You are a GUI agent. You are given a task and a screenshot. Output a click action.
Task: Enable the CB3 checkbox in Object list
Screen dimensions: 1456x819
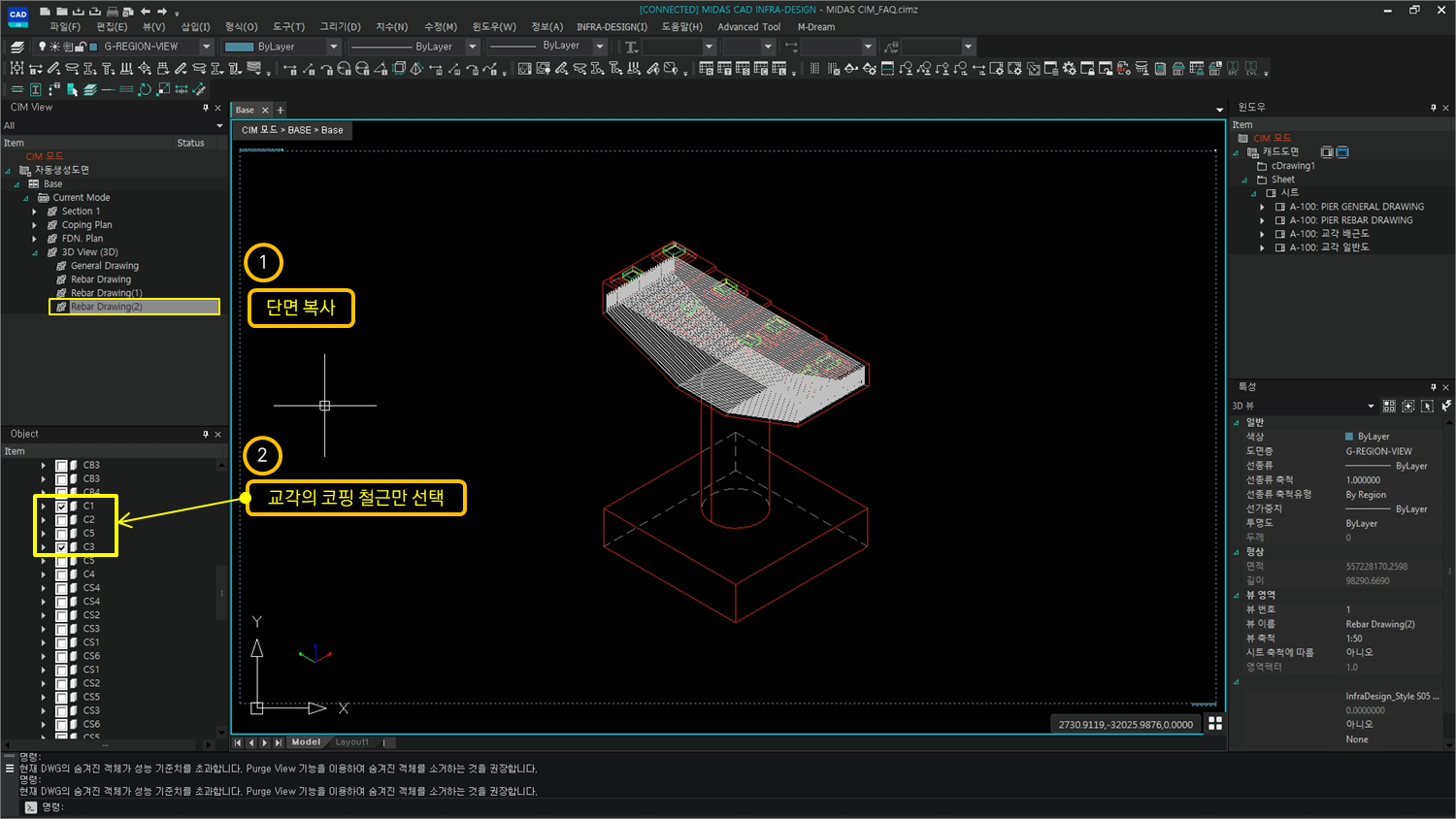pos(61,466)
